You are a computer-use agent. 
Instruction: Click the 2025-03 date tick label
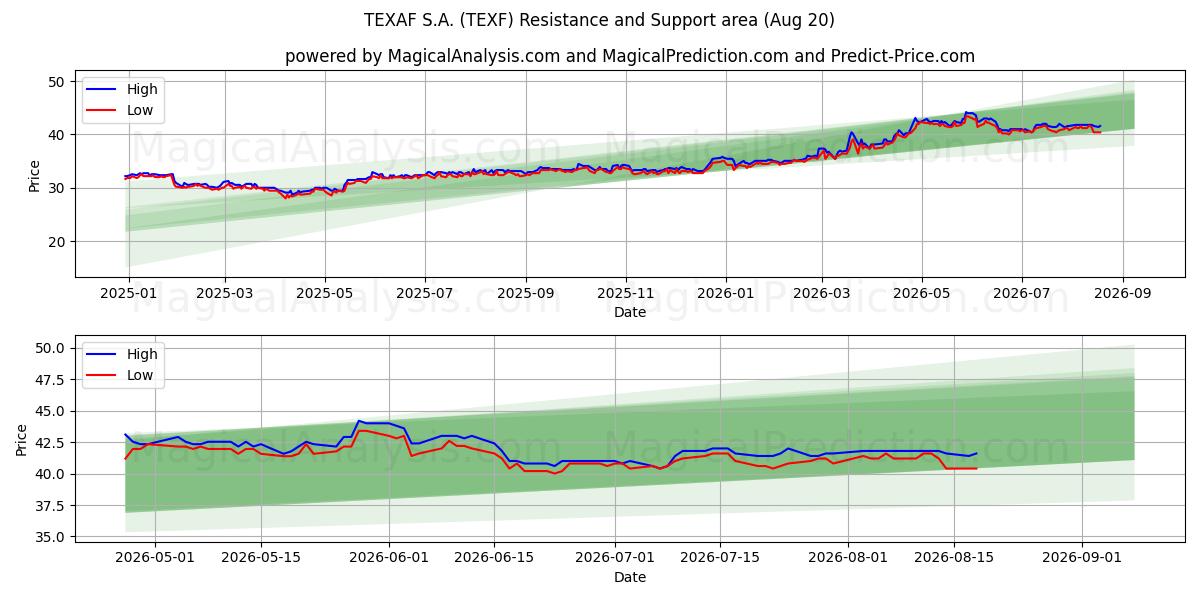(224, 293)
